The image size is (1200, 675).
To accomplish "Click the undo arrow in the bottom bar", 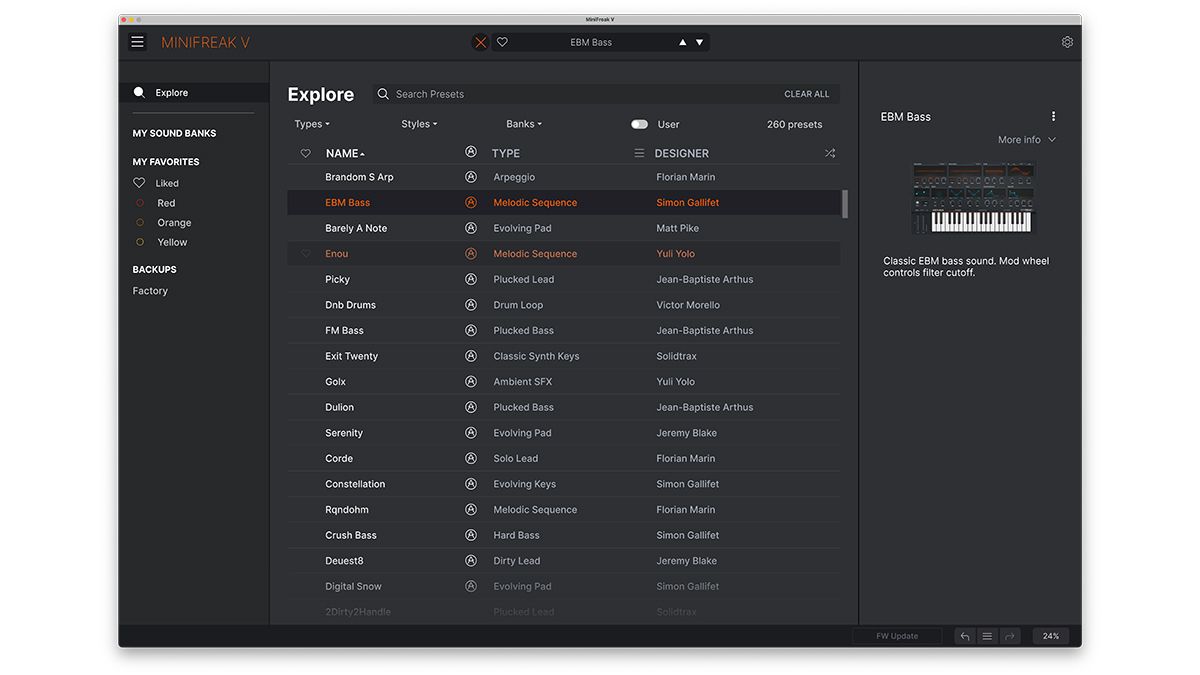I will coord(964,636).
